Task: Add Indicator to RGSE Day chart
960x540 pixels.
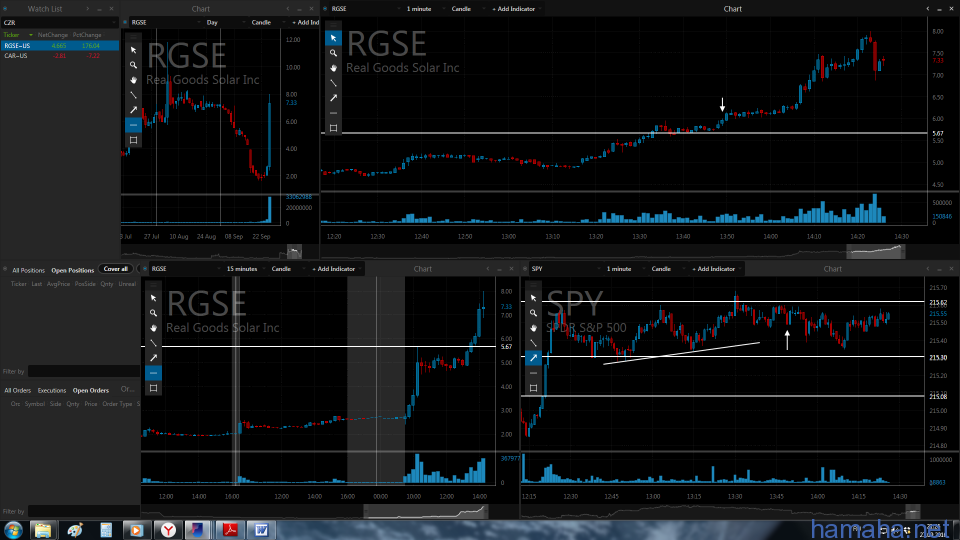Action: click(x=305, y=23)
